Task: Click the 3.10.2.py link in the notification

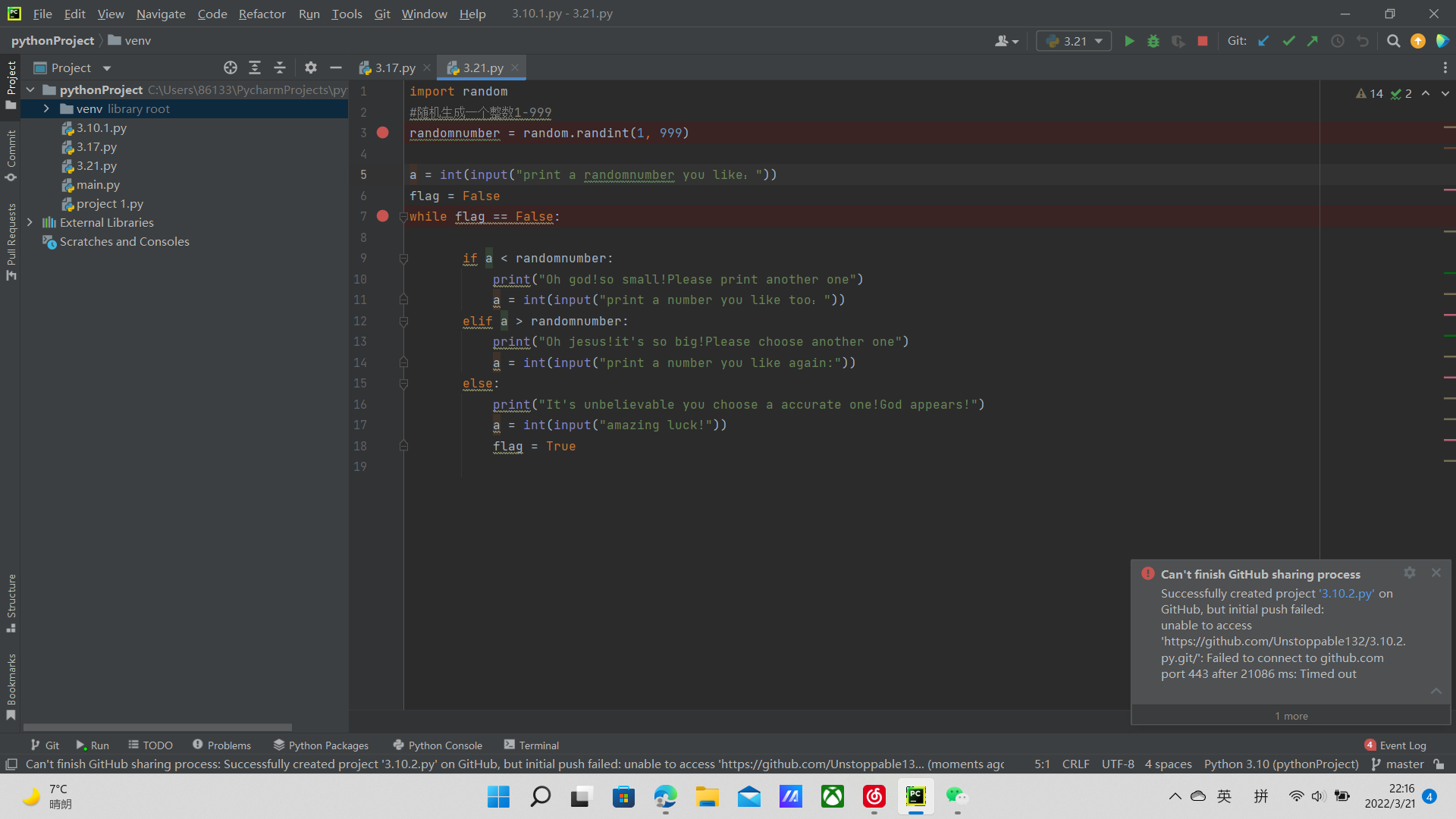Action: tap(1346, 593)
